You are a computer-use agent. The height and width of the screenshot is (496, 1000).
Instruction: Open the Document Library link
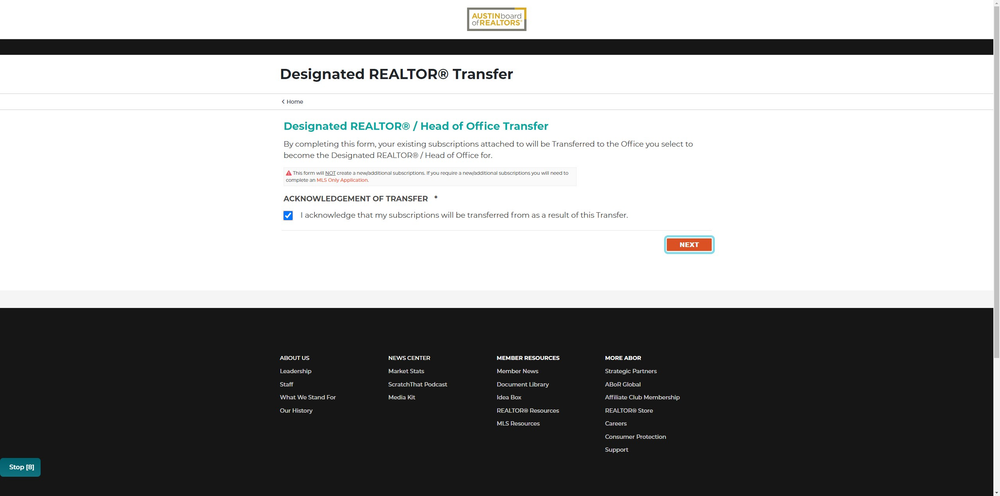tap(522, 384)
